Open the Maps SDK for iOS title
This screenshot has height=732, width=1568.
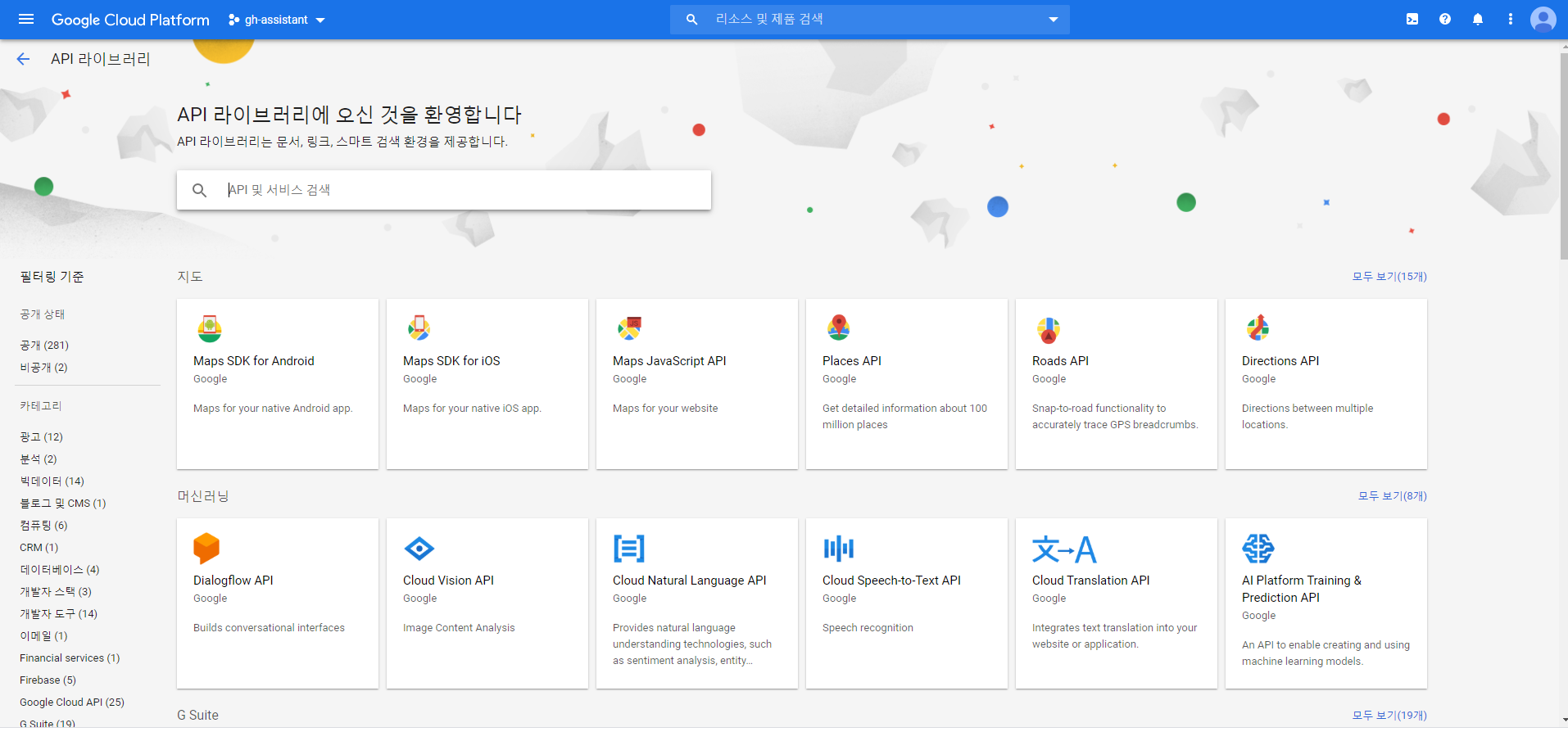pos(451,361)
